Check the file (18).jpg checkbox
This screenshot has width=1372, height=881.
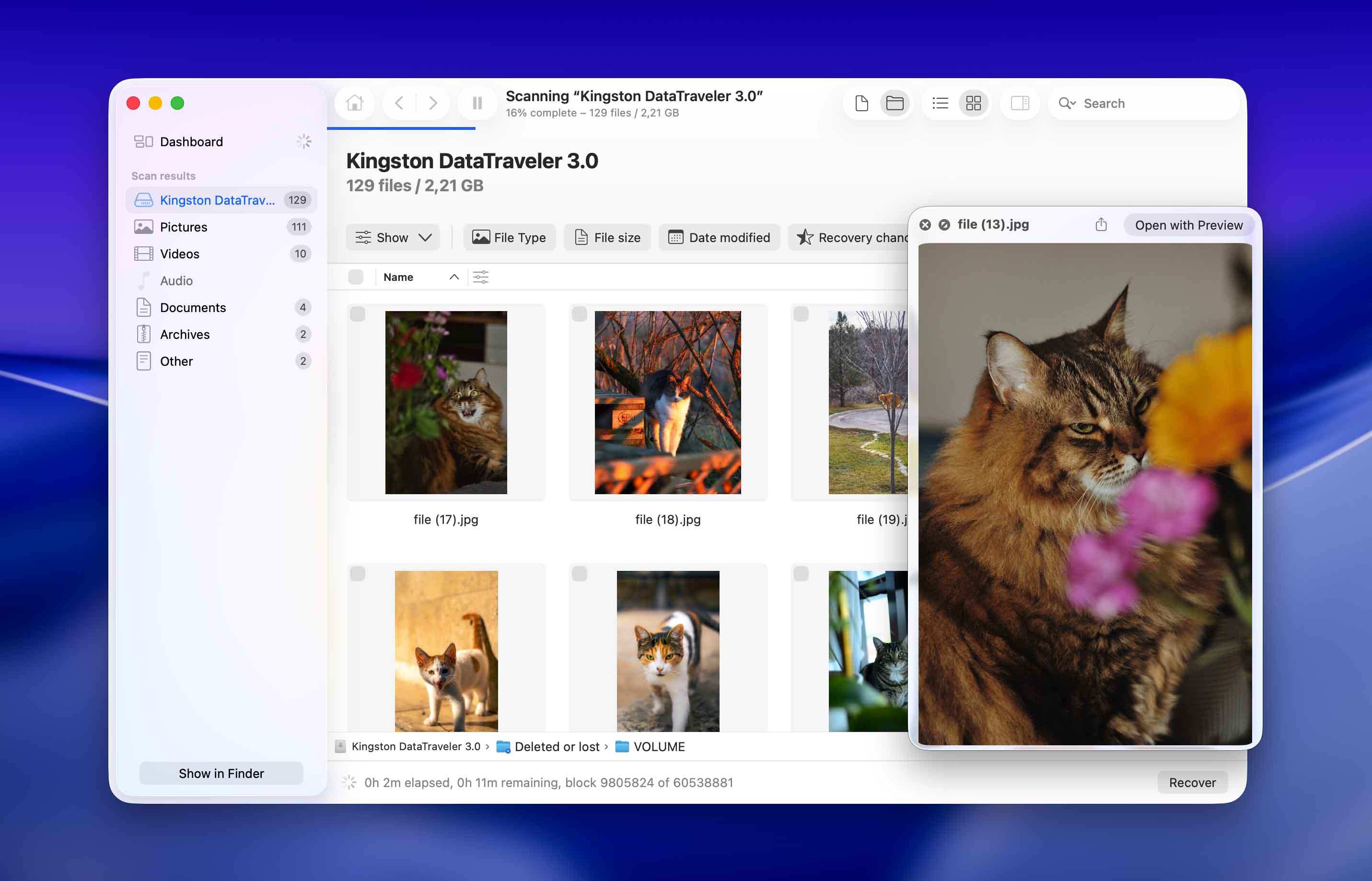pyautogui.click(x=579, y=314)
